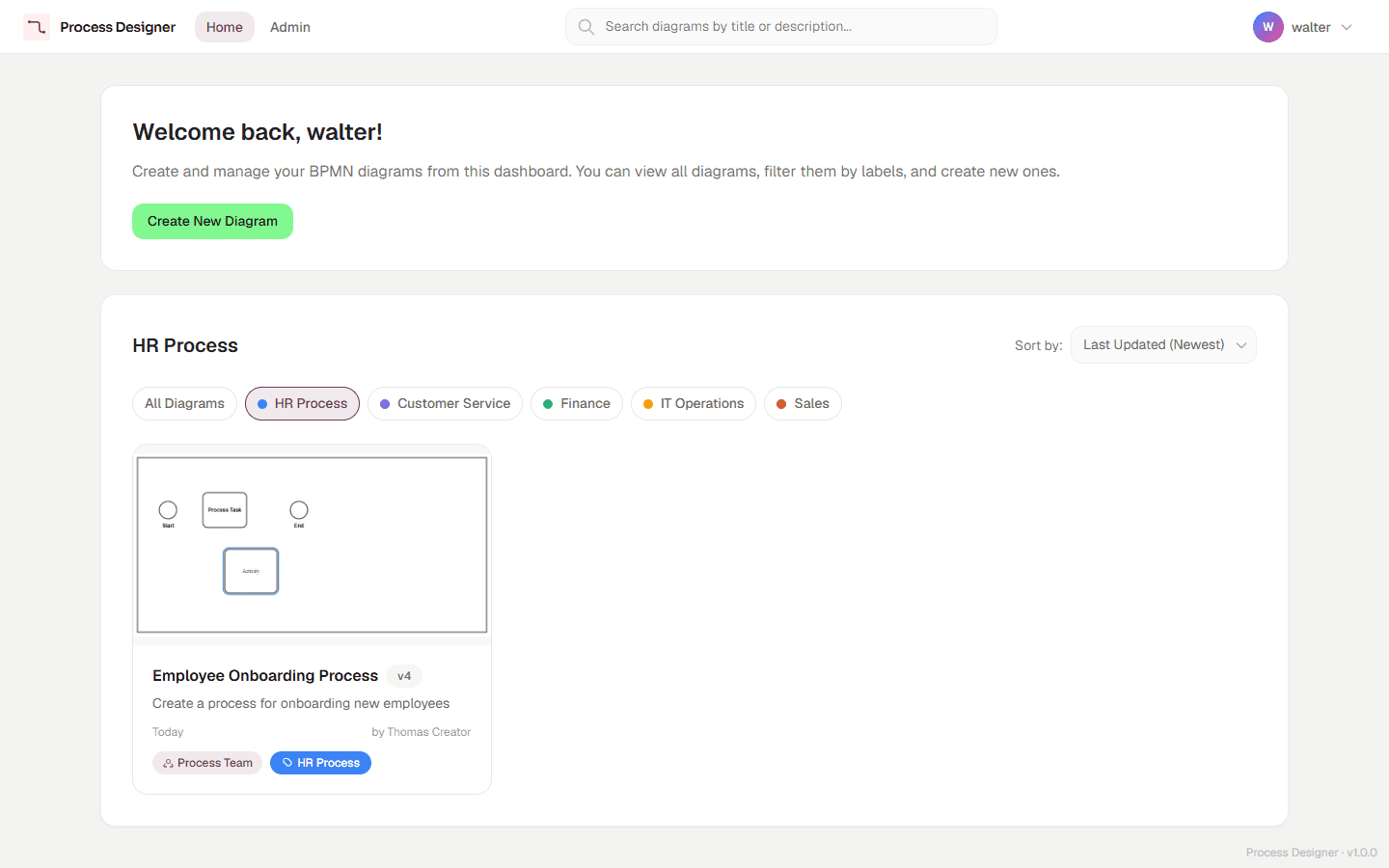This screenshot has width=1389, height=868.
Task: Click the card description about onboarding new employees
Action: pyautogui.click(x=301, y=703)
